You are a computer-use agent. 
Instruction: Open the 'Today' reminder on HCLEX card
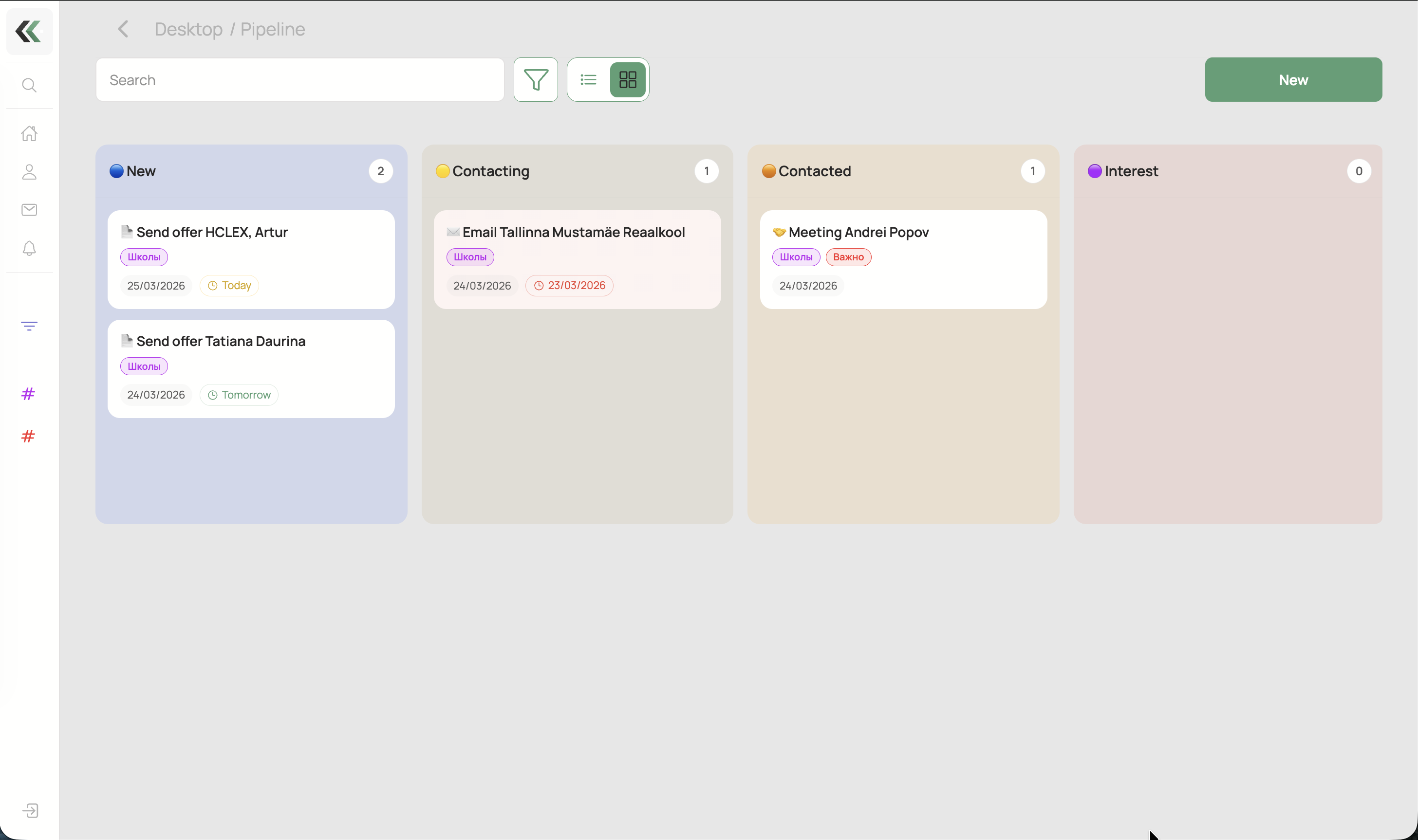[x=229, y=285]
